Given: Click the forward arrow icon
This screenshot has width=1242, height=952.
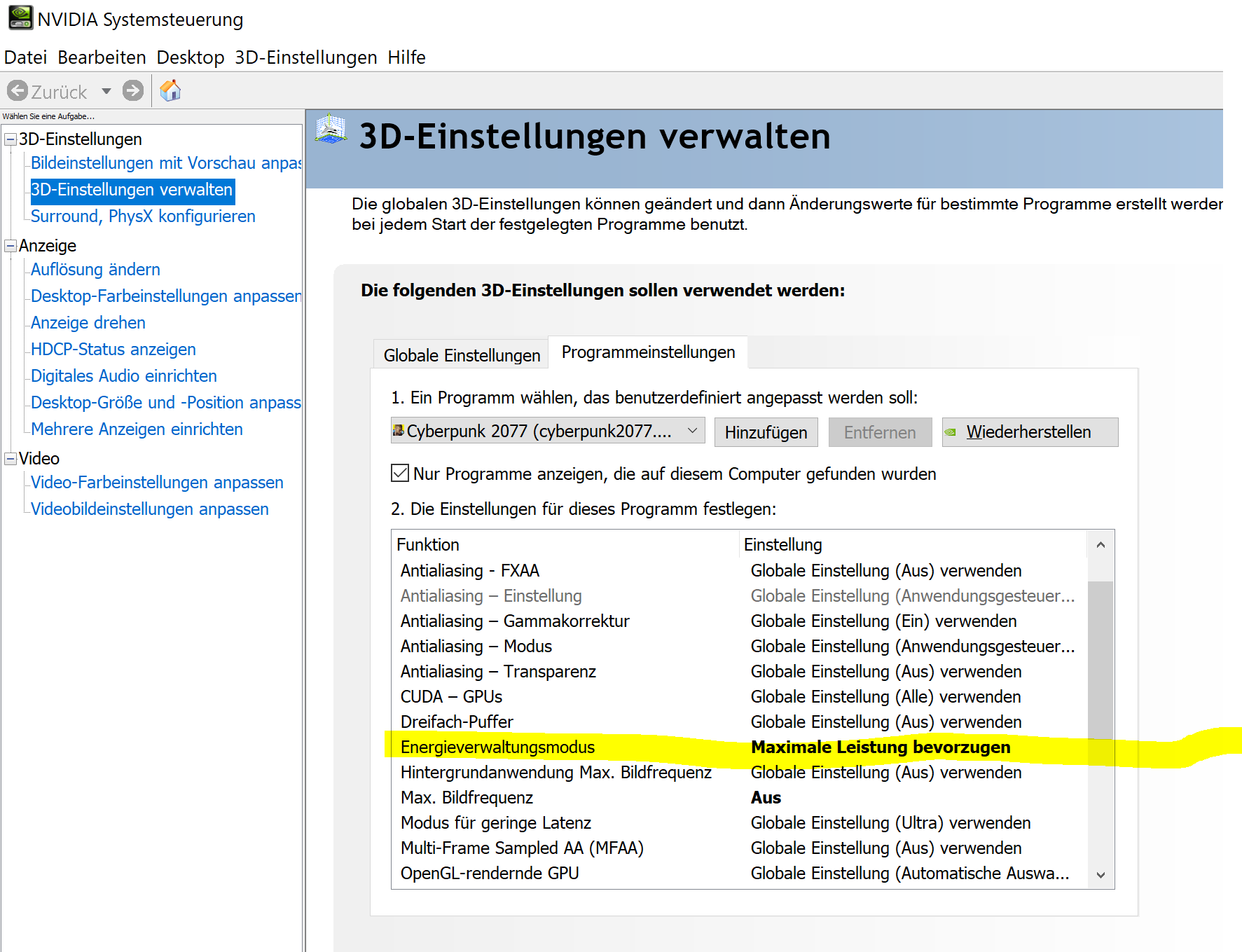Looking at the screenshot, I should [x=133, y=90].
